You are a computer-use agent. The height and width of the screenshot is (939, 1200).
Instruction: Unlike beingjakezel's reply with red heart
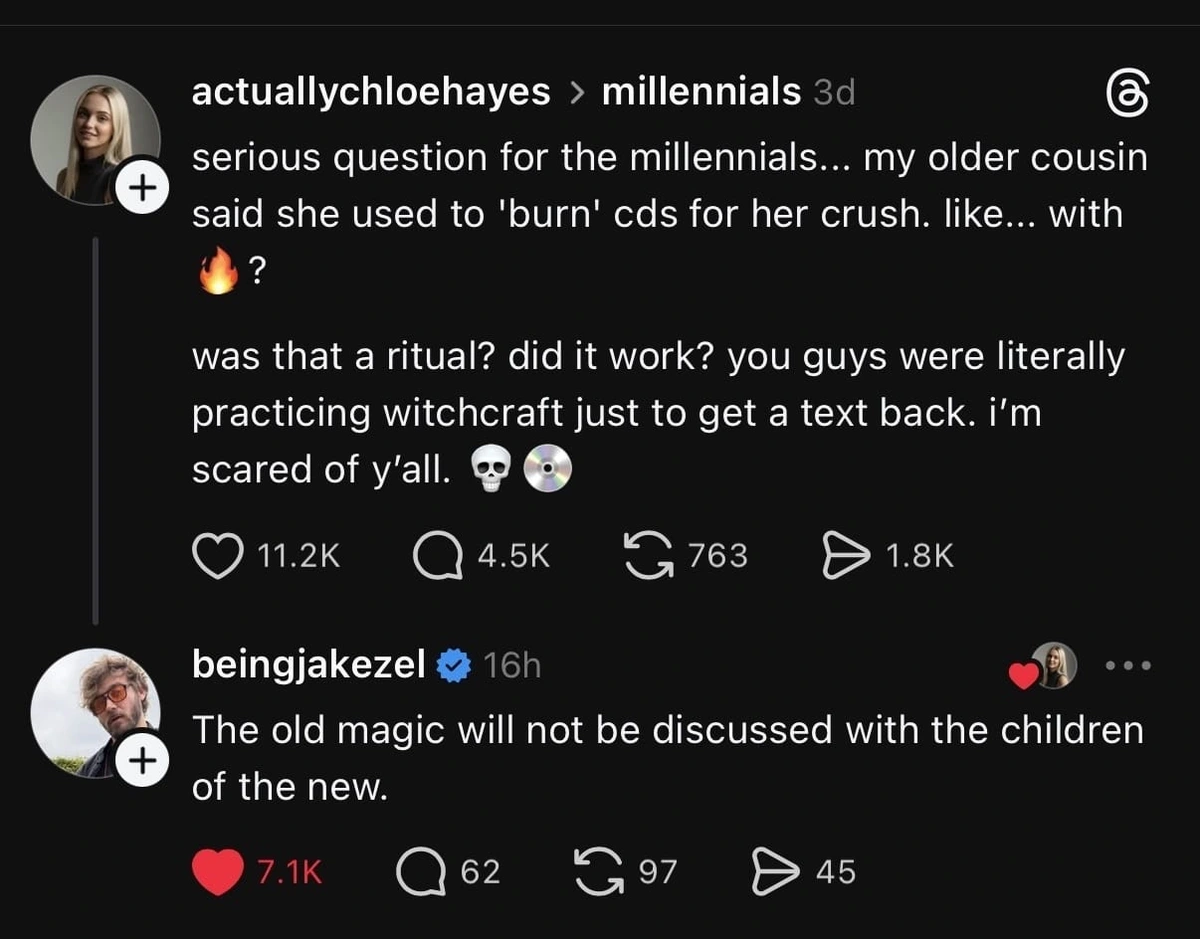tap(216, 872)
